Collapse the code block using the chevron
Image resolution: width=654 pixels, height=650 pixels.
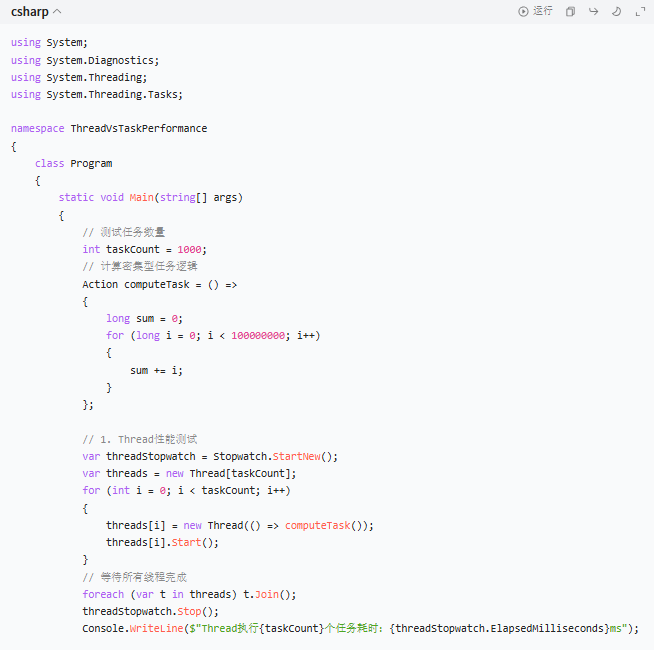tap(57, 11)
